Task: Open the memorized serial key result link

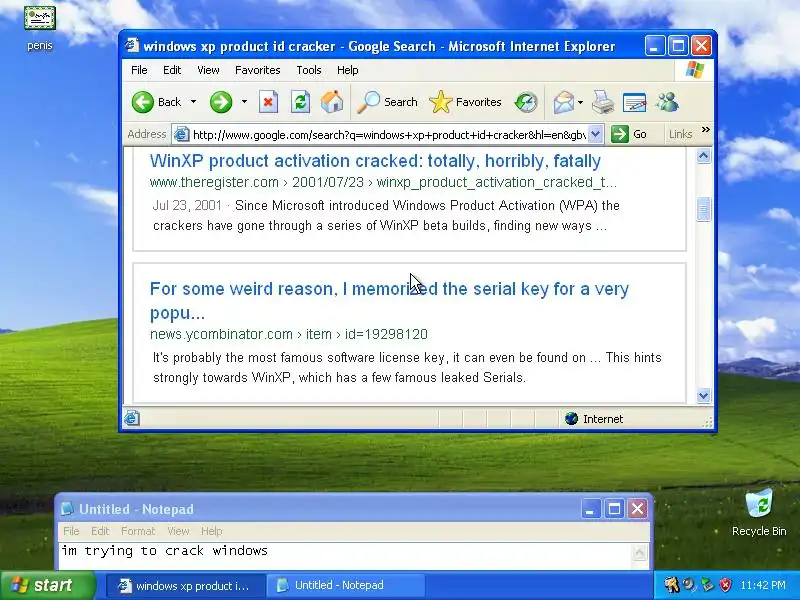Action: pos(389,301)
